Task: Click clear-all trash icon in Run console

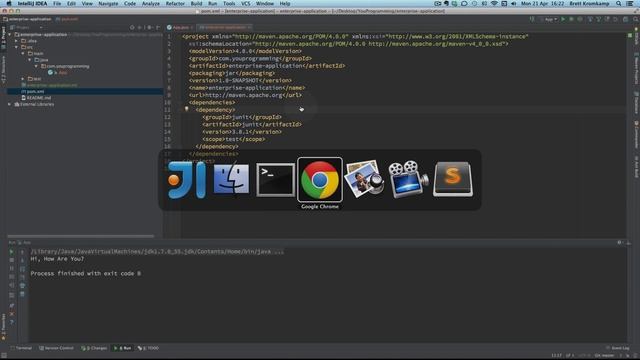Action: [x=22, y=294]
